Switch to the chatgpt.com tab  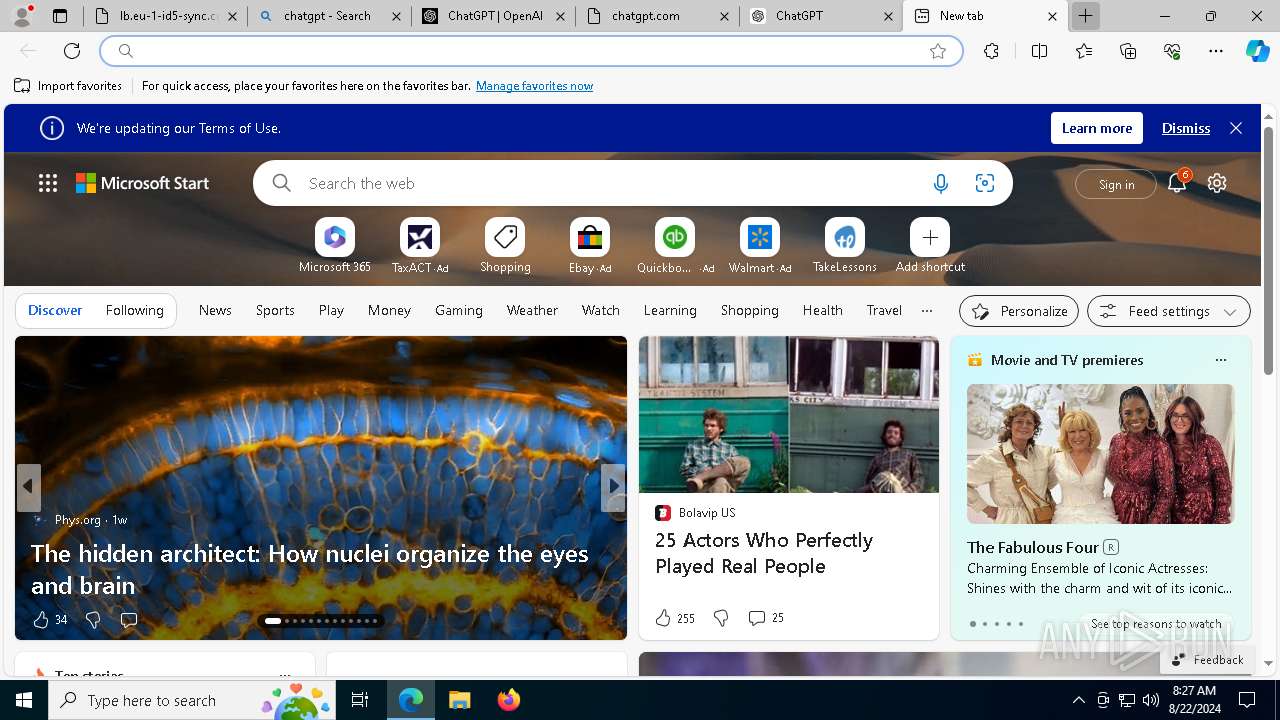pyautogui.click(x=657, y=16)
